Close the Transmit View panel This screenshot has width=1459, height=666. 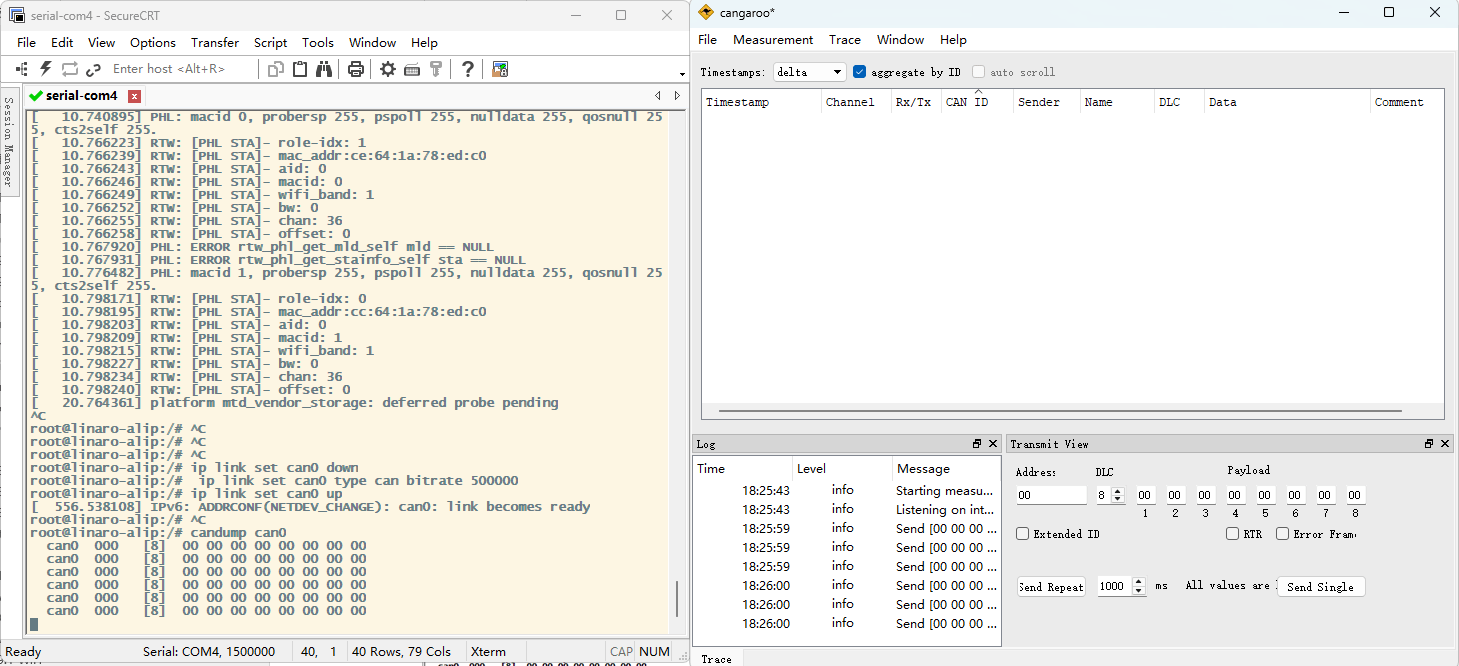[1445, 444]
